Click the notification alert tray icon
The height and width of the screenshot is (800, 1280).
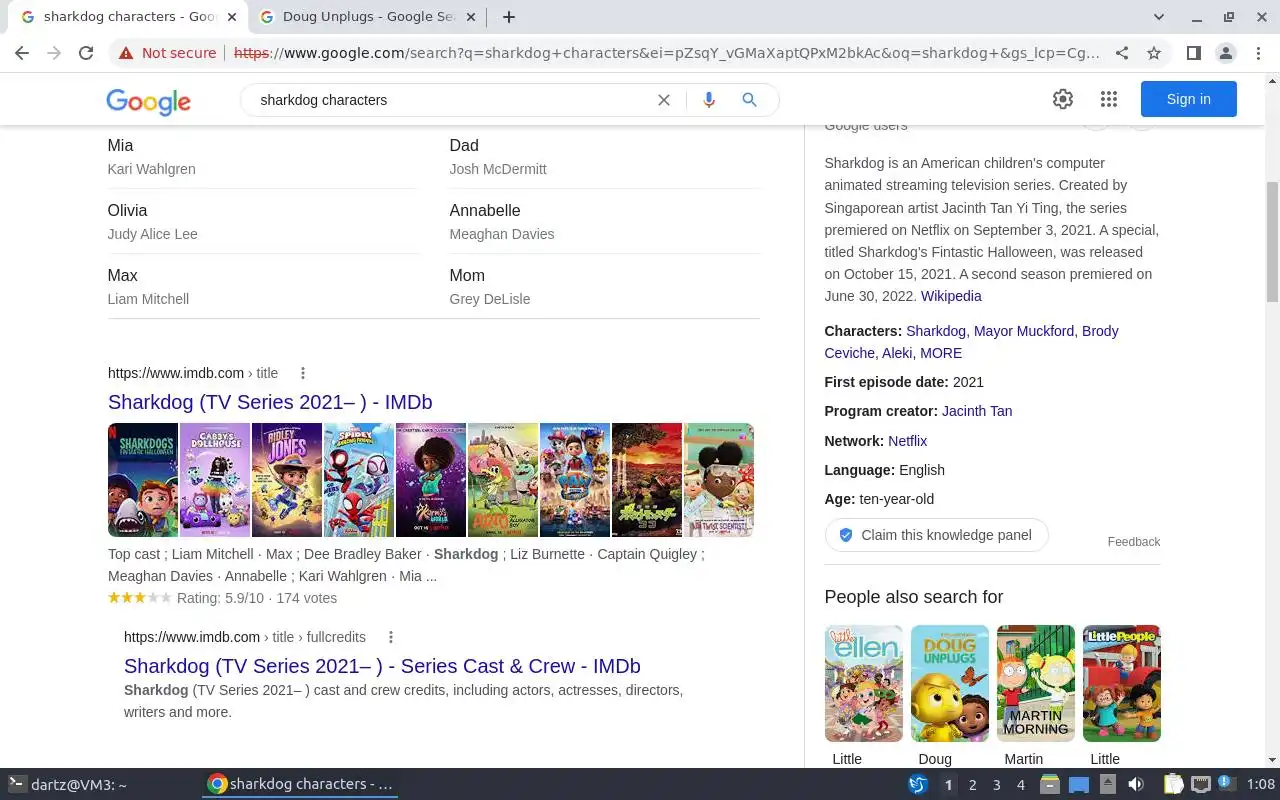pyautogui.click(x=1226, y=784)
